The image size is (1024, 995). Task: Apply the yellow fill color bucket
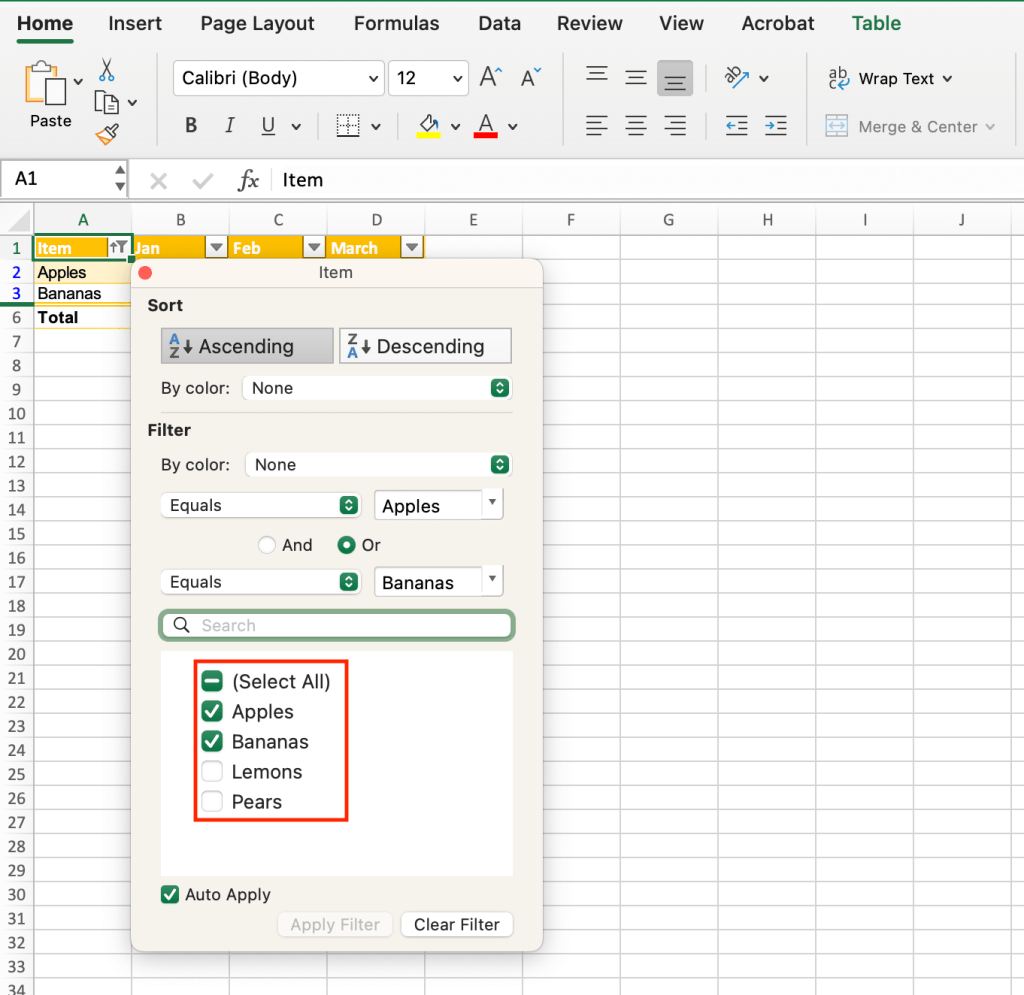(428, 125)
